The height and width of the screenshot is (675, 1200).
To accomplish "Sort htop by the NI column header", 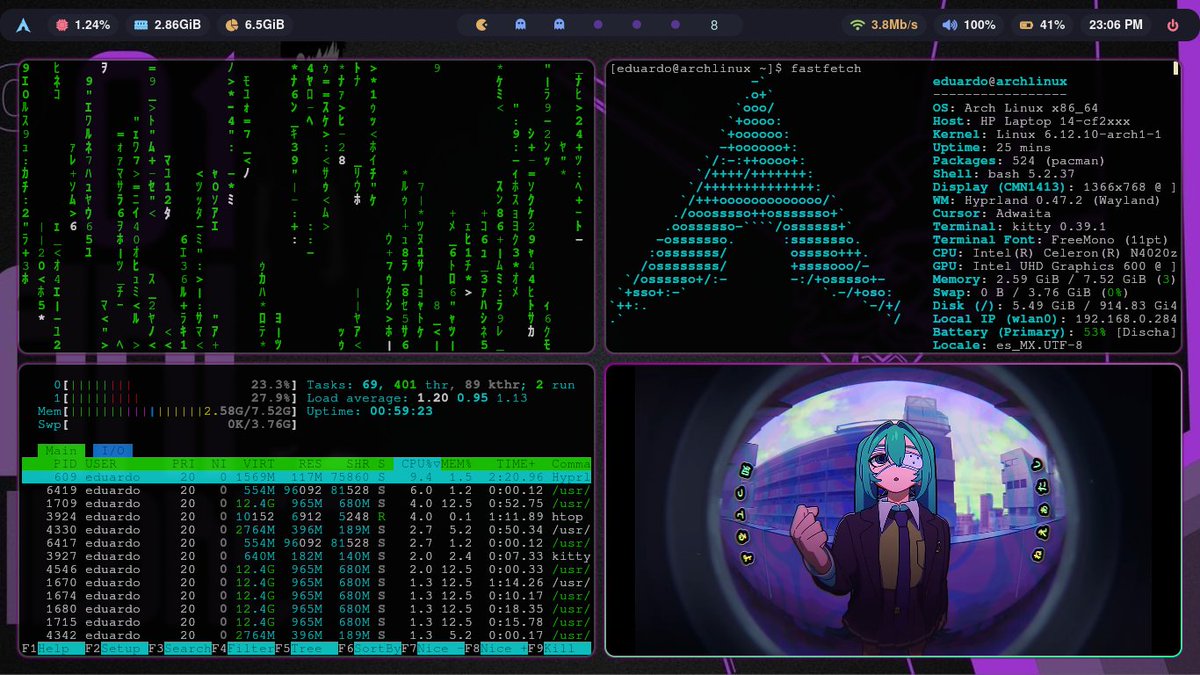I will (219, 464).
